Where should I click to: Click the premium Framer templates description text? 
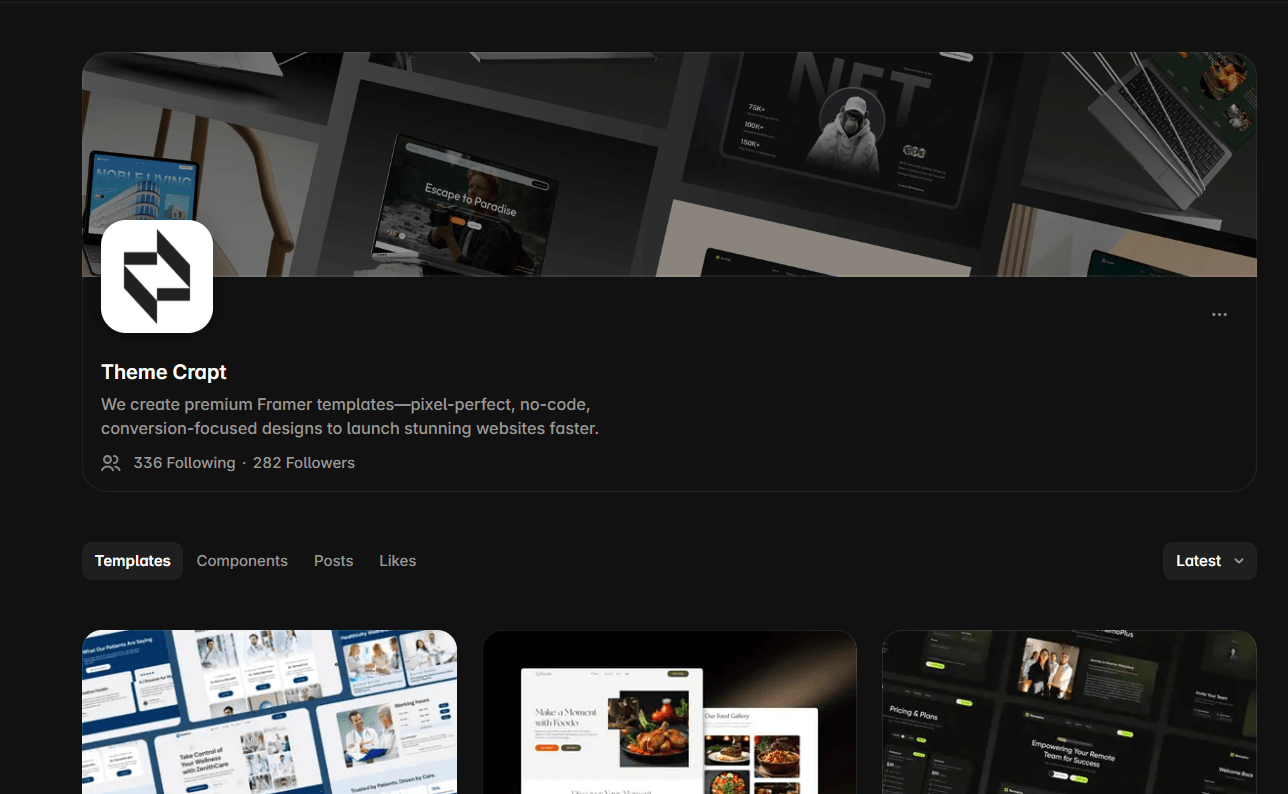click(x=350, y=417)
